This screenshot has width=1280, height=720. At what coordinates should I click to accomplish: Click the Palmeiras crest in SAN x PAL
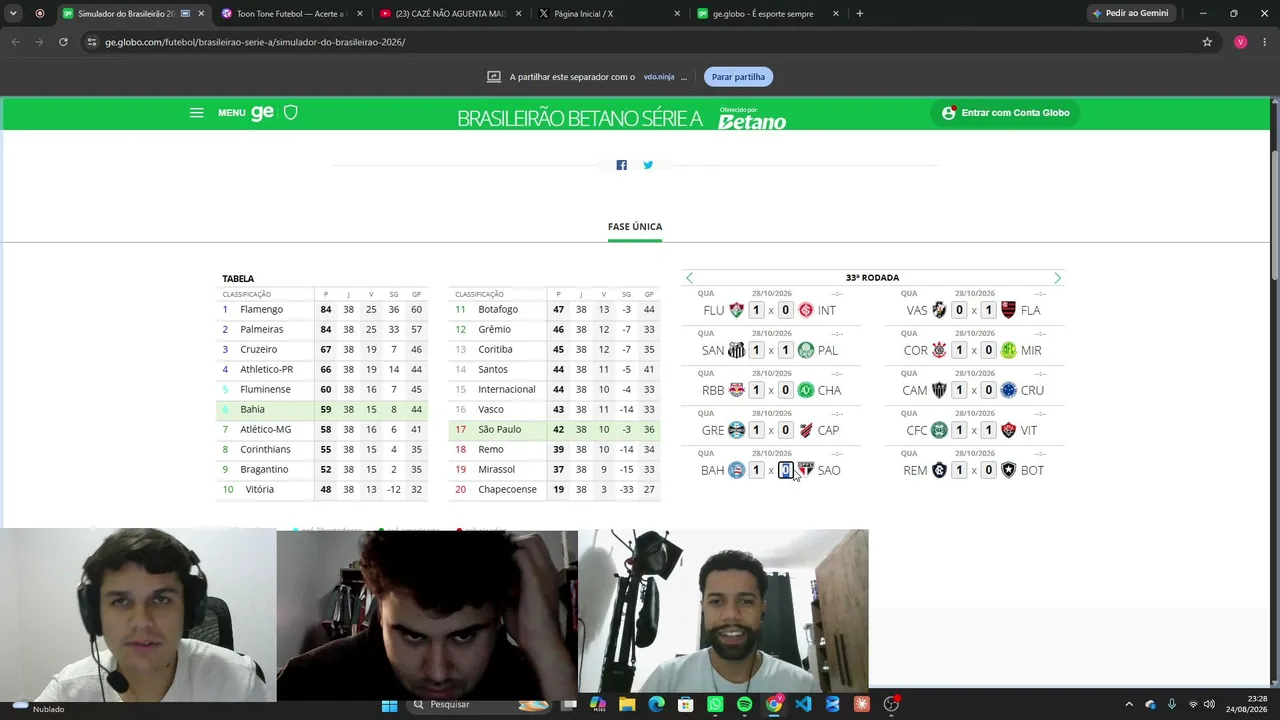[806, 350]
